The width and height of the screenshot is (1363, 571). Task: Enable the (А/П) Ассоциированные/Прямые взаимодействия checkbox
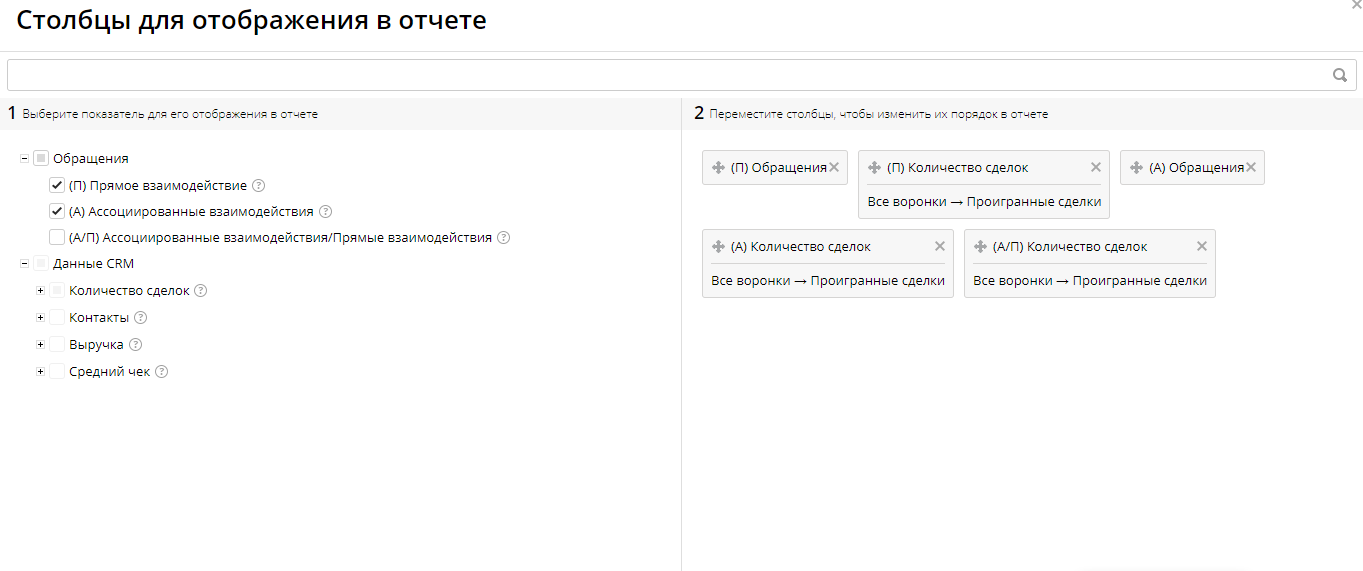57,238
